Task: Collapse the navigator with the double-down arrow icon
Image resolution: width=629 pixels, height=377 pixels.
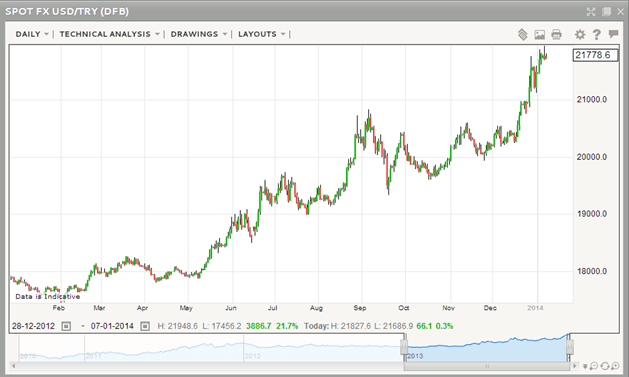Action: point(586,366)
